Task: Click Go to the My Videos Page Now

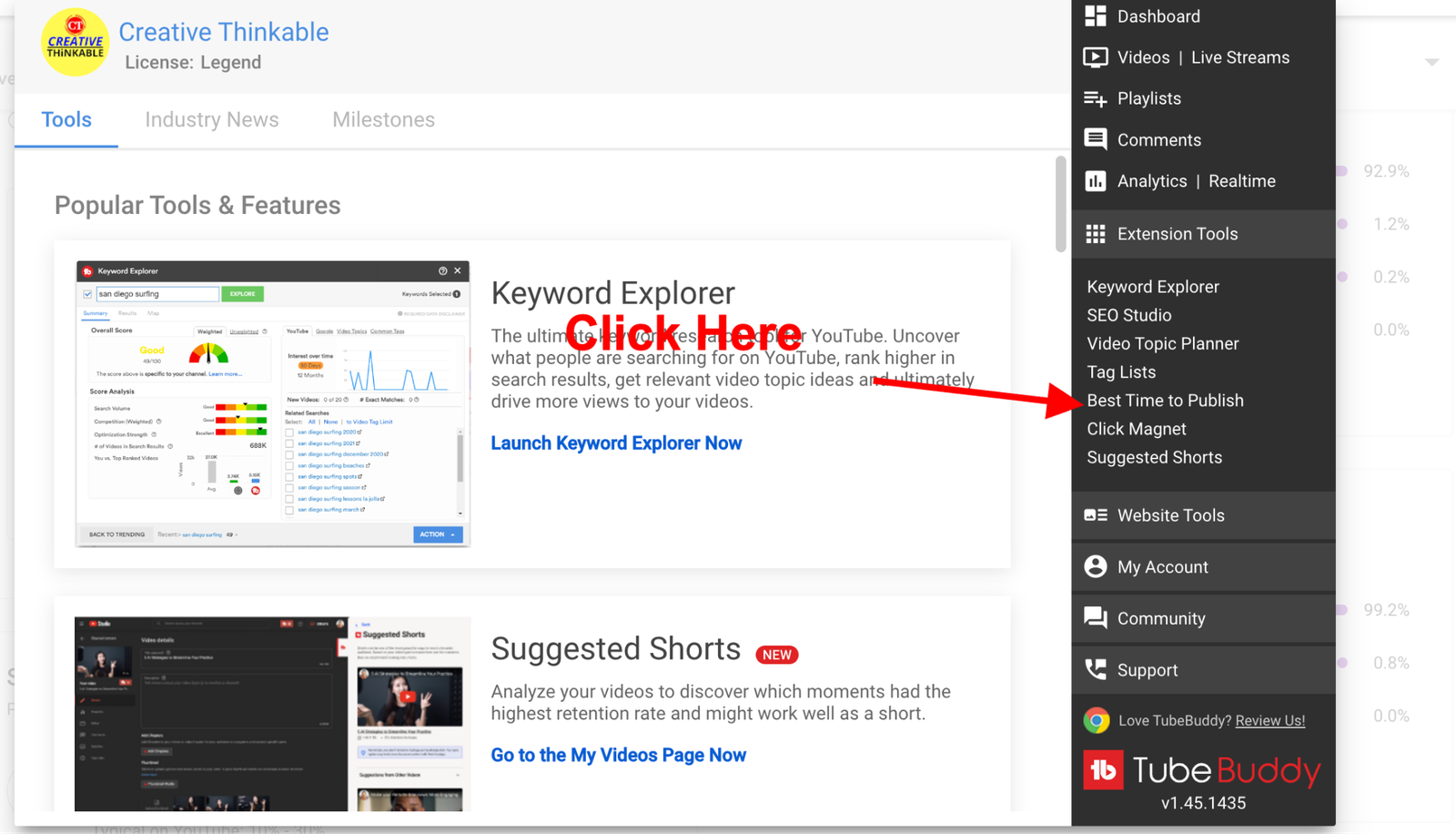Action: point(618,755)
